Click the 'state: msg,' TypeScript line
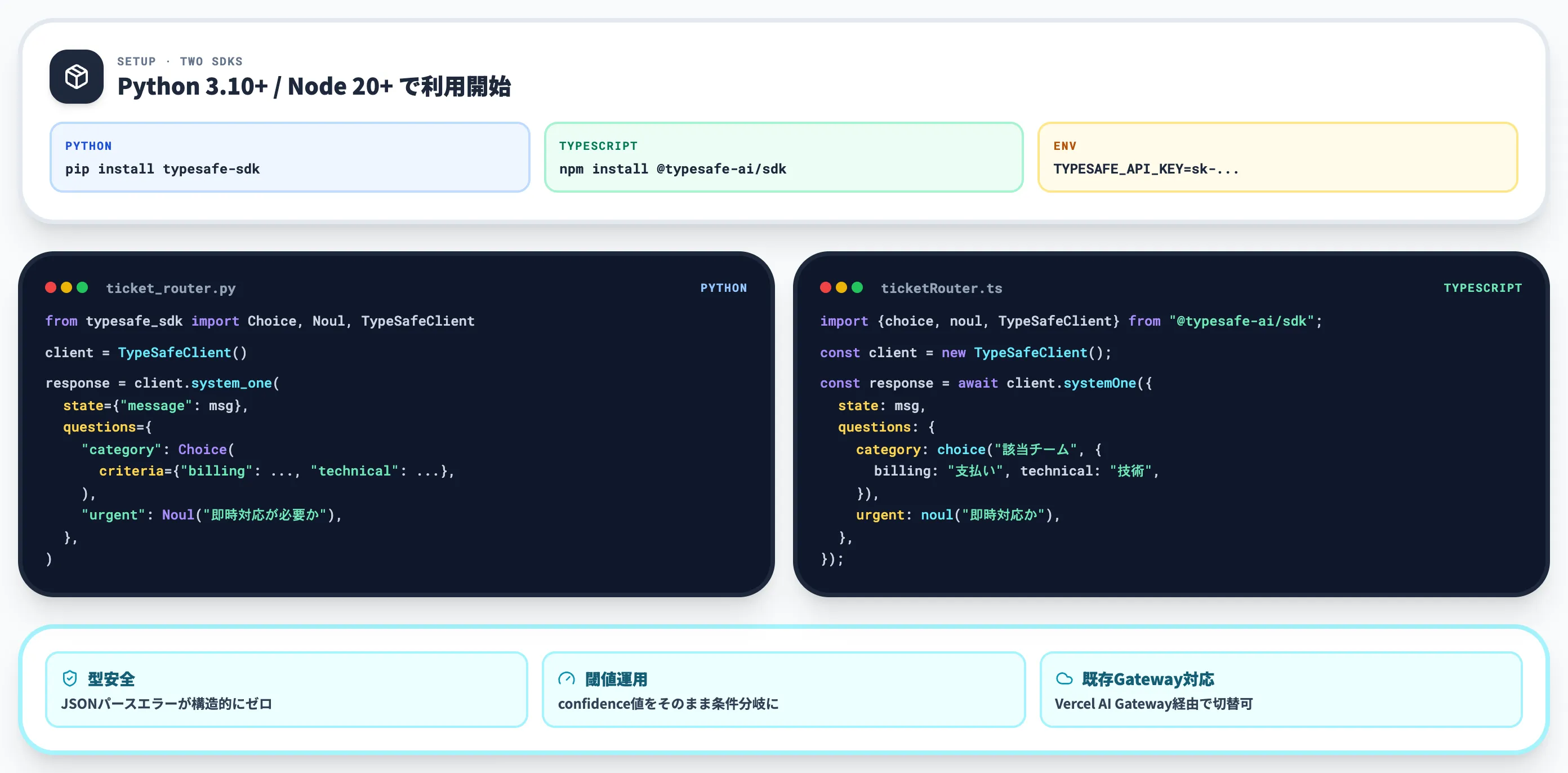 click(881, 406)
